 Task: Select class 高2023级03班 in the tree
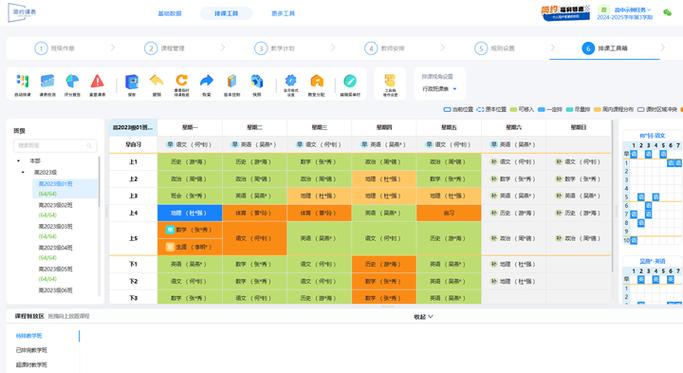pyautogui.click(x=55, y=226)
